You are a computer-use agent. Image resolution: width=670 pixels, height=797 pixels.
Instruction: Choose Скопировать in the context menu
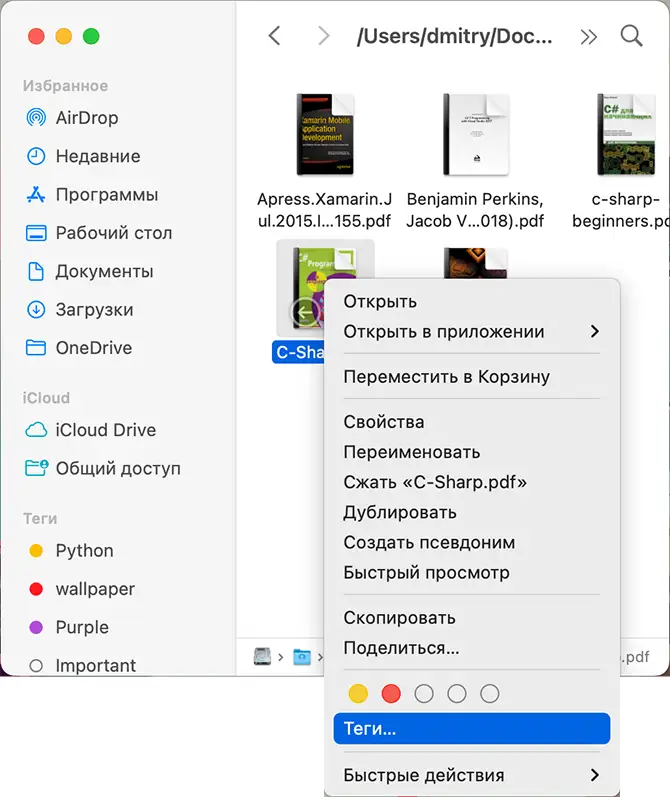click(x=400, y=618)
